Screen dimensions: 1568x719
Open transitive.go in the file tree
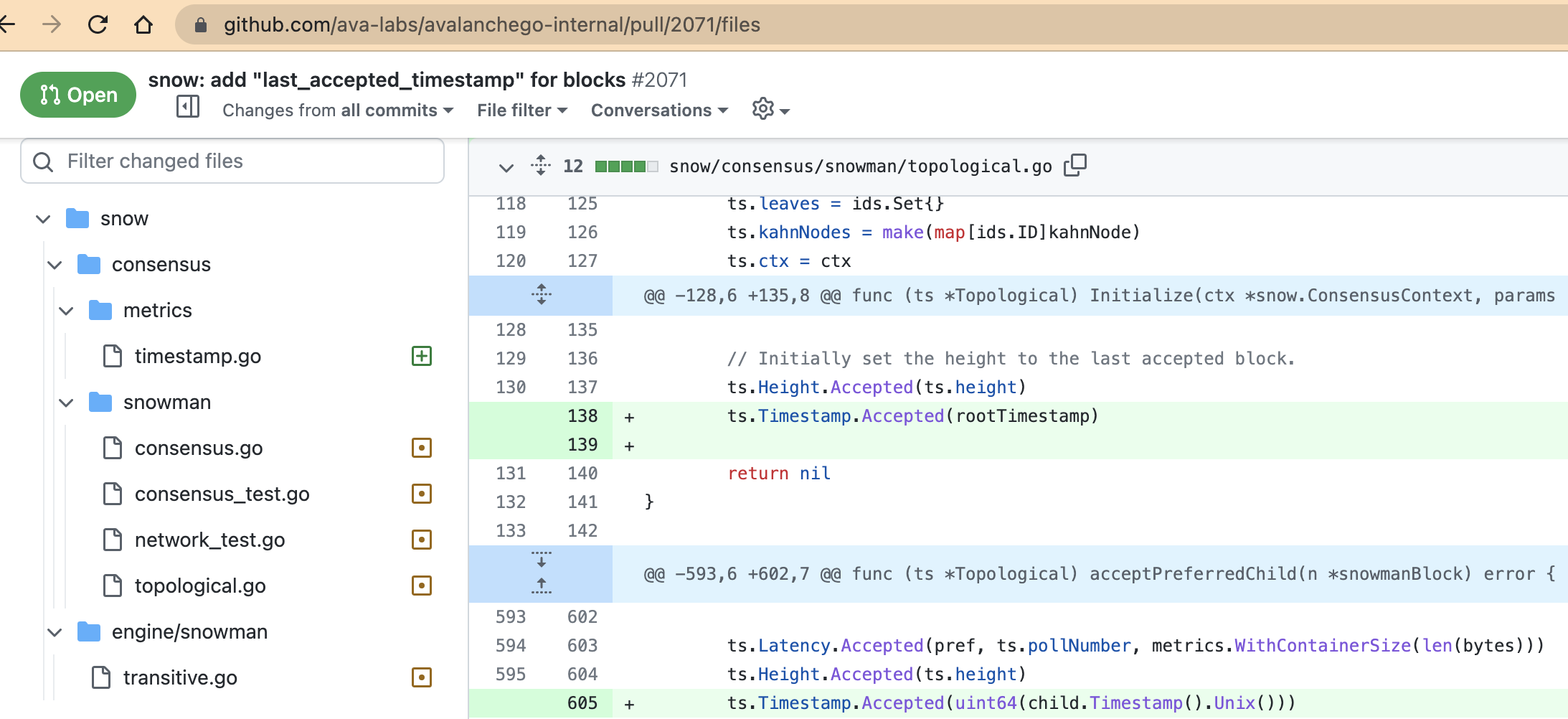179,677
